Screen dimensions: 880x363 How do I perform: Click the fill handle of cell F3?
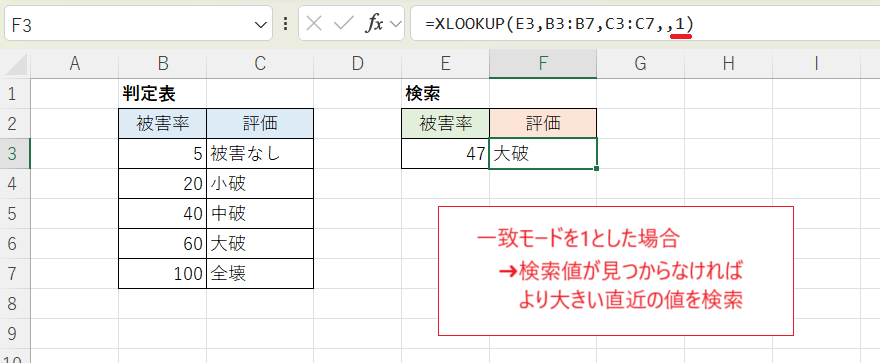pos(596,168)
